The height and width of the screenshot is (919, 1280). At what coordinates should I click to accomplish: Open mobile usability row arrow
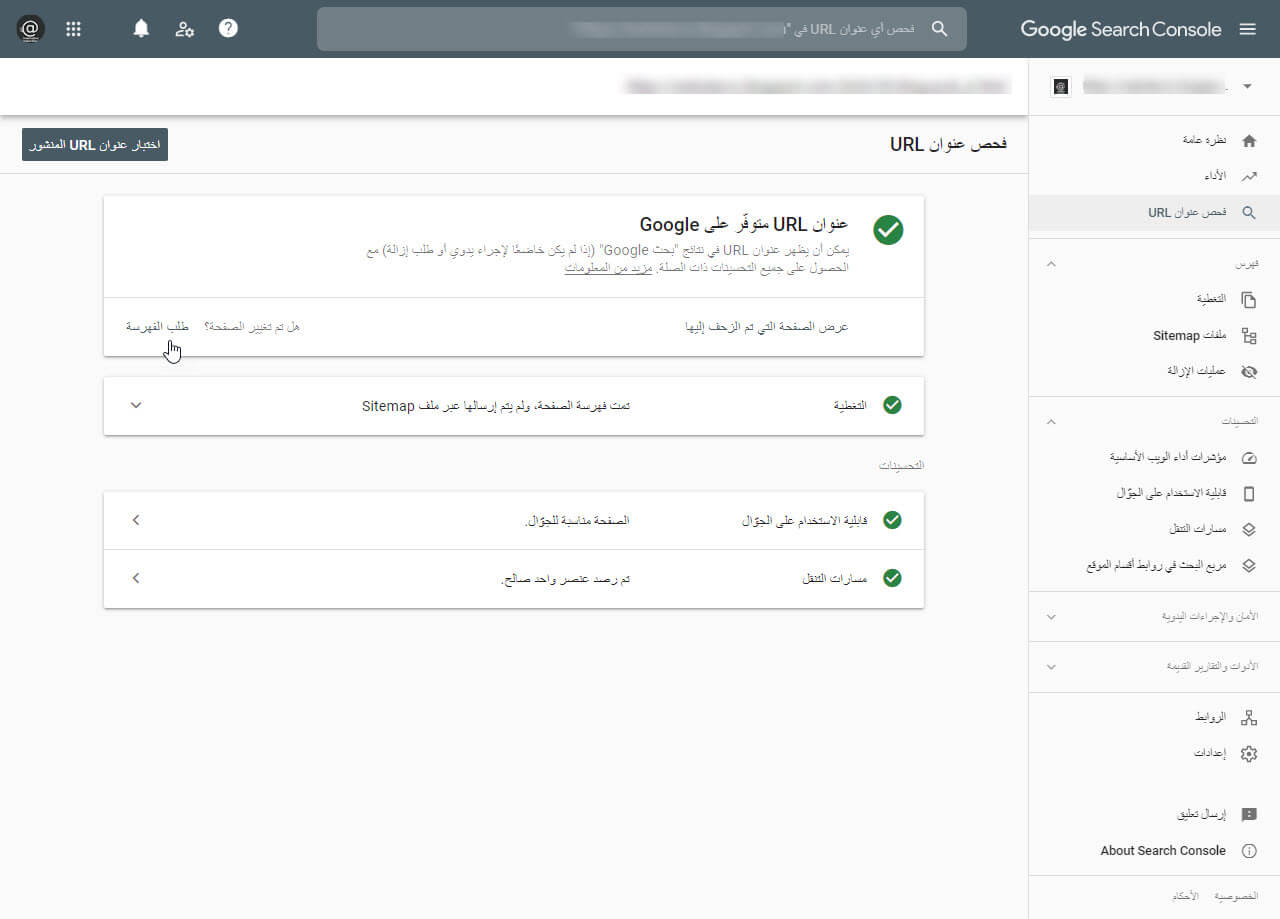coord(137,520)
